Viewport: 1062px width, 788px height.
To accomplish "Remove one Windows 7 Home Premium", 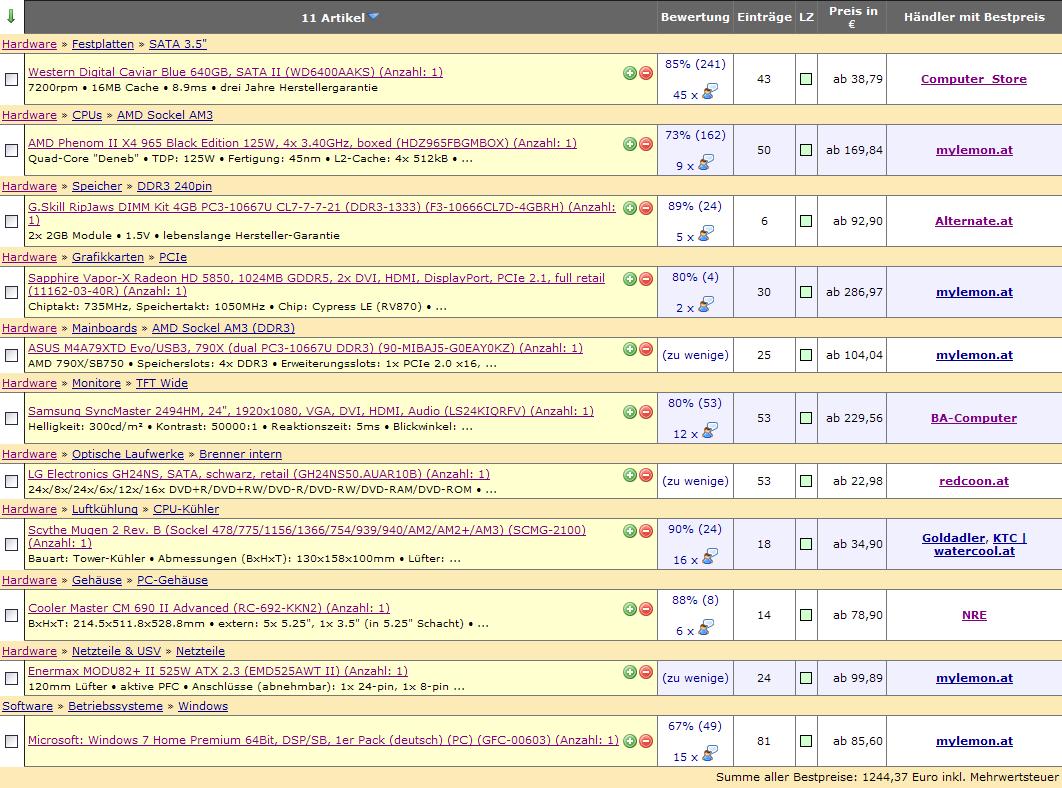I will (x=646, y=741).
